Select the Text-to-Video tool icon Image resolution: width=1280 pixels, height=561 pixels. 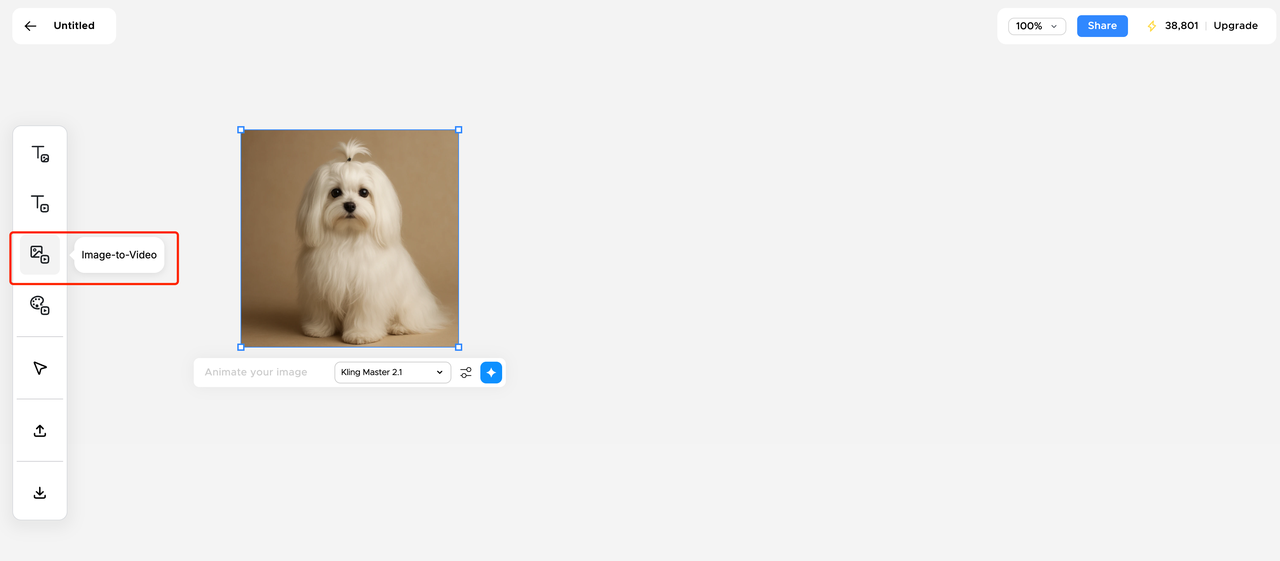tap(40, 204)
